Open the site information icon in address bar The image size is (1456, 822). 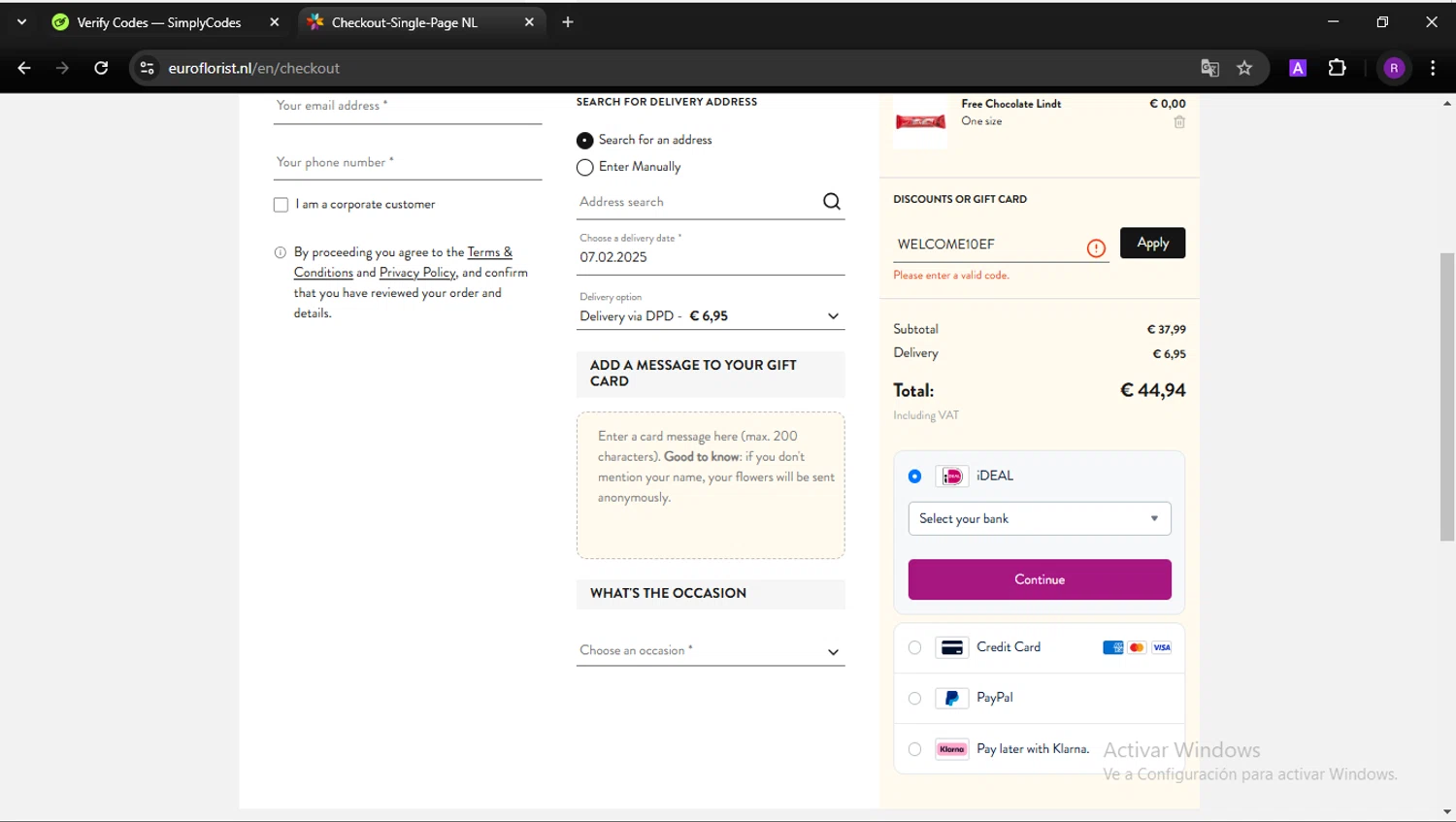[x=147, y=68]
